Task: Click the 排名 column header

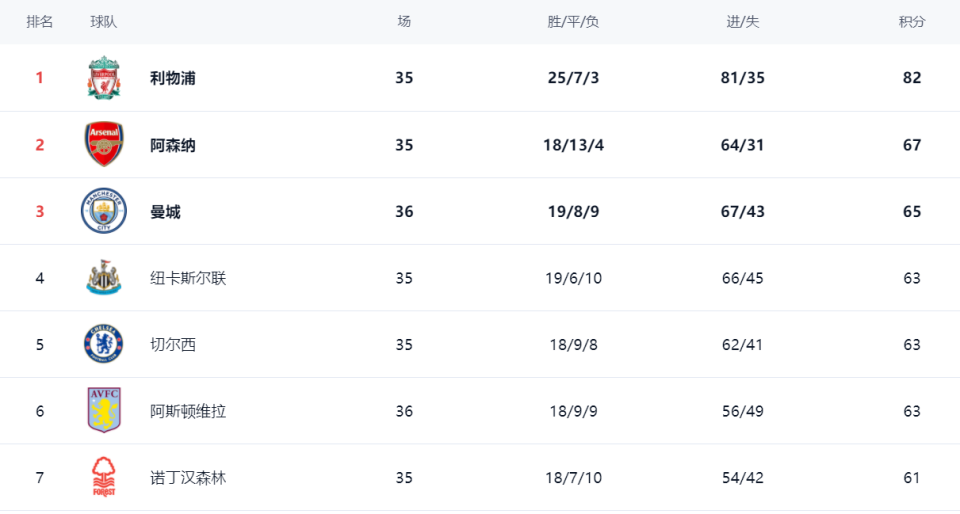Action: tap(40, 22)
